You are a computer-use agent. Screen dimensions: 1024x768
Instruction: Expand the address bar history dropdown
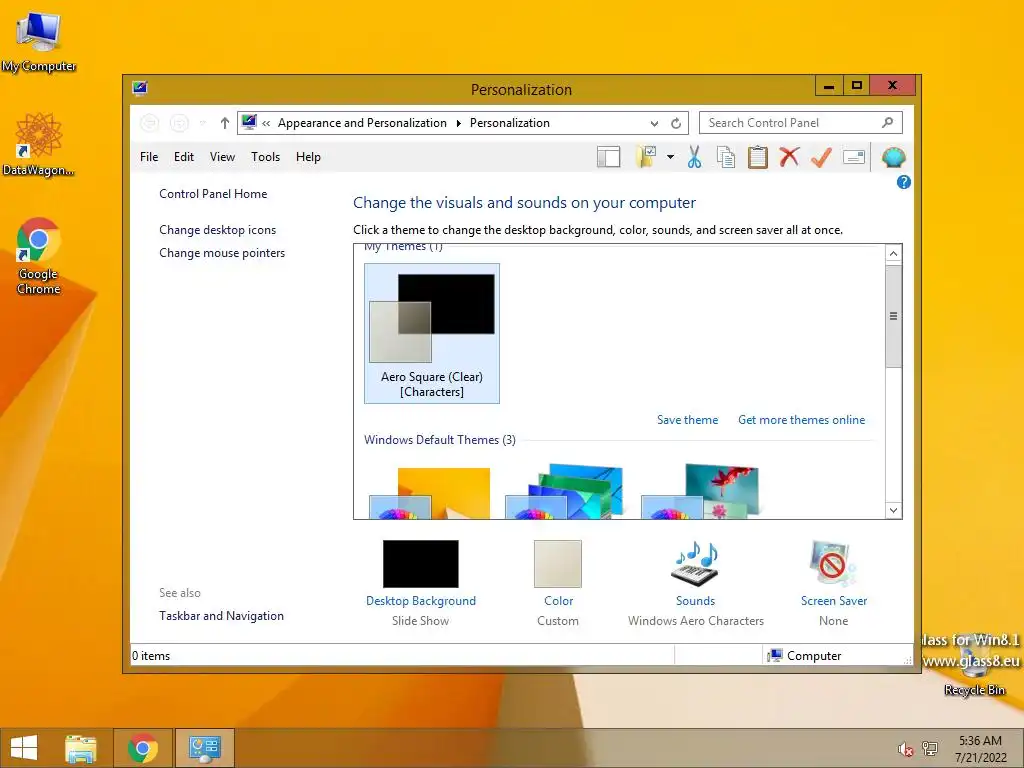point(654,123)
